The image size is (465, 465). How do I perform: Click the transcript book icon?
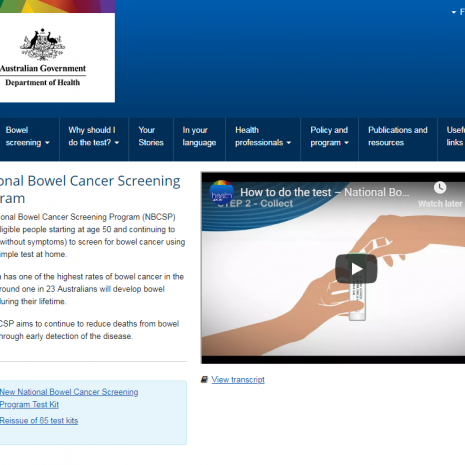[204, 379]
